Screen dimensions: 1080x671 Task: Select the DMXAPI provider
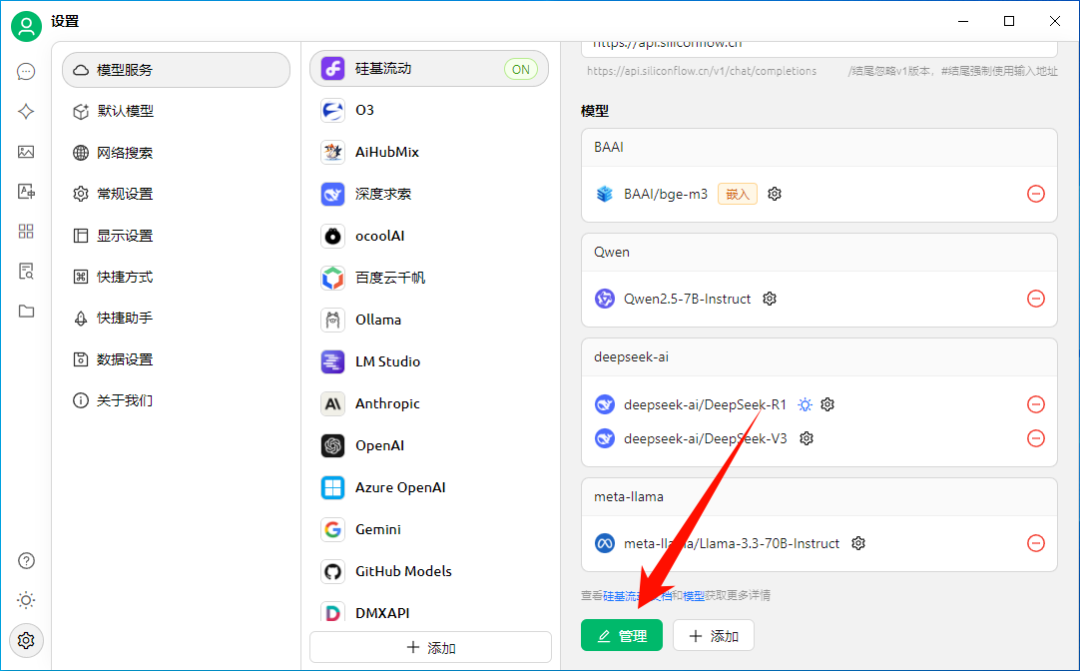coord(429,612)
